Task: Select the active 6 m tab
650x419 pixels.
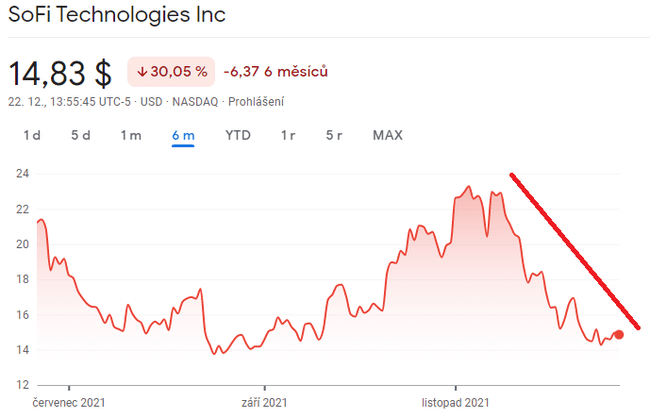Action: tap(182, 135)
